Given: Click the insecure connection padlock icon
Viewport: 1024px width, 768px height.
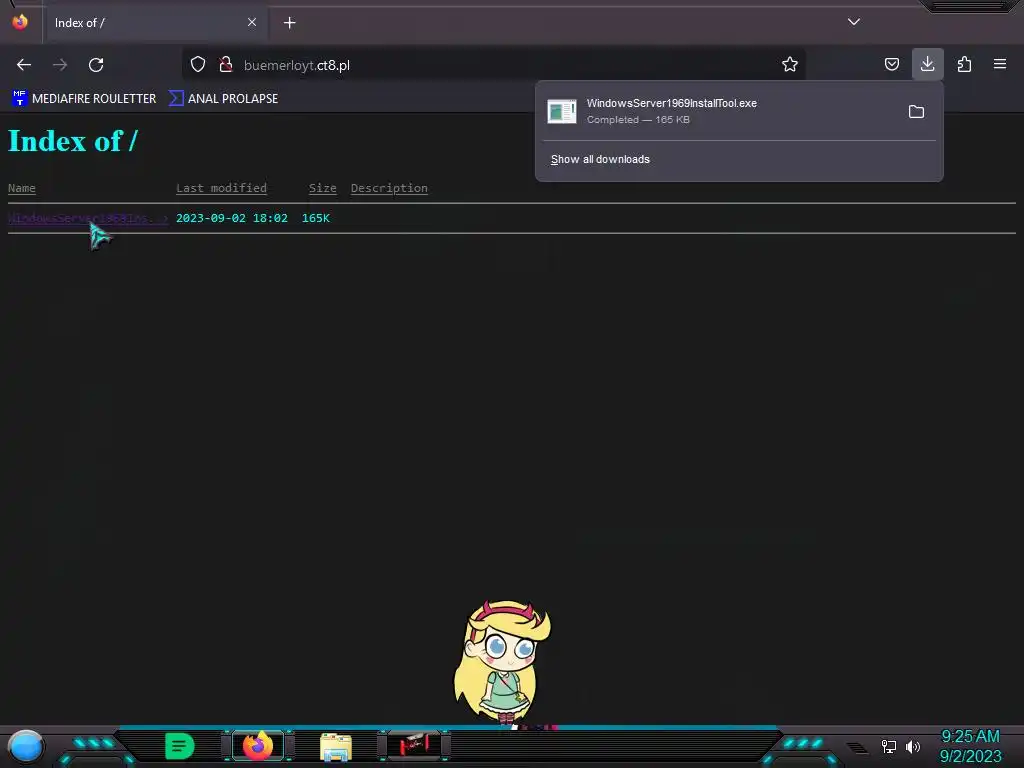Looking at the screenshot, I should pos(226,64).
